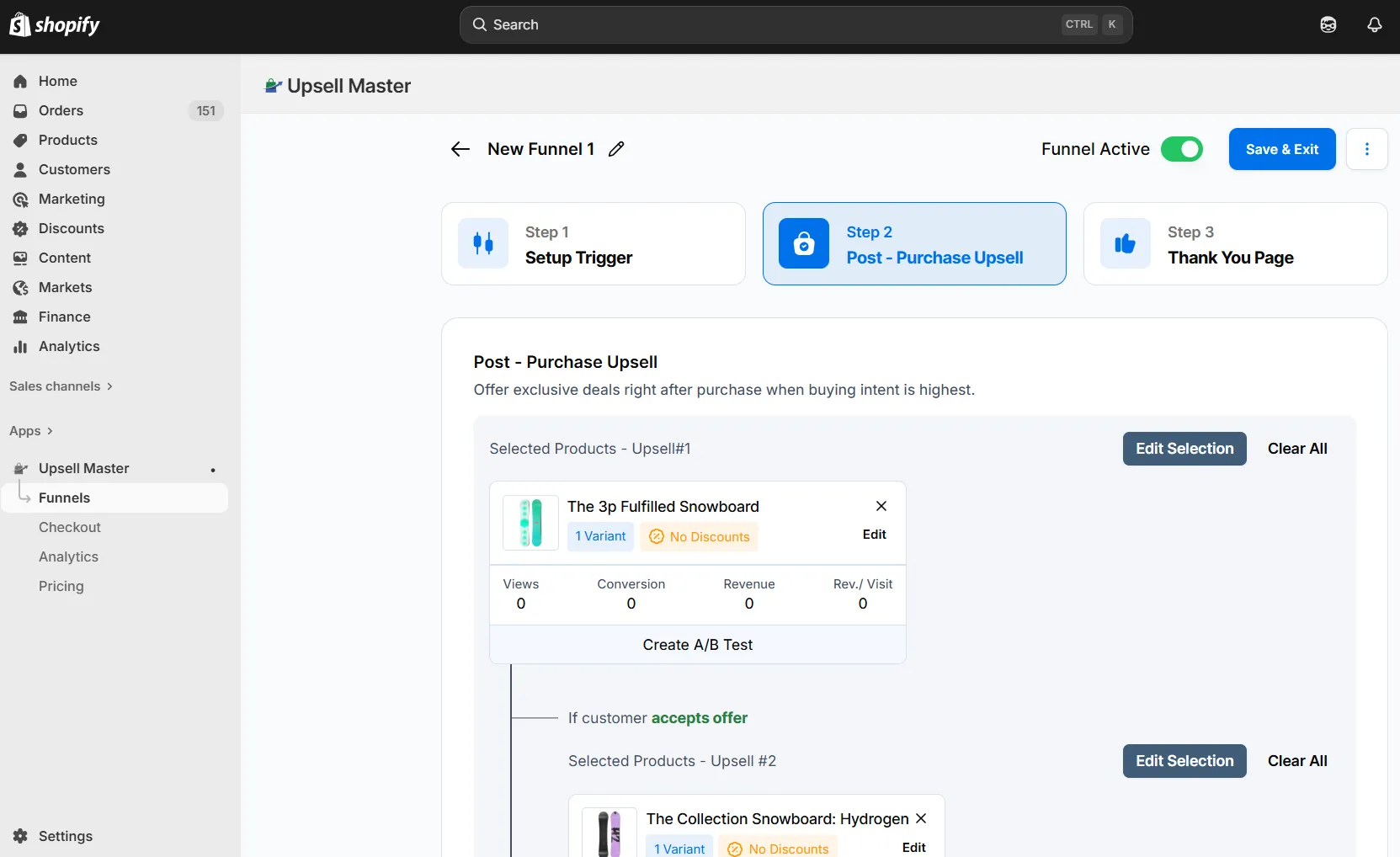Click the pencil to rename New Funnel 1
The height and width of the screenshot is (857, 1400).
coord(617,148)
